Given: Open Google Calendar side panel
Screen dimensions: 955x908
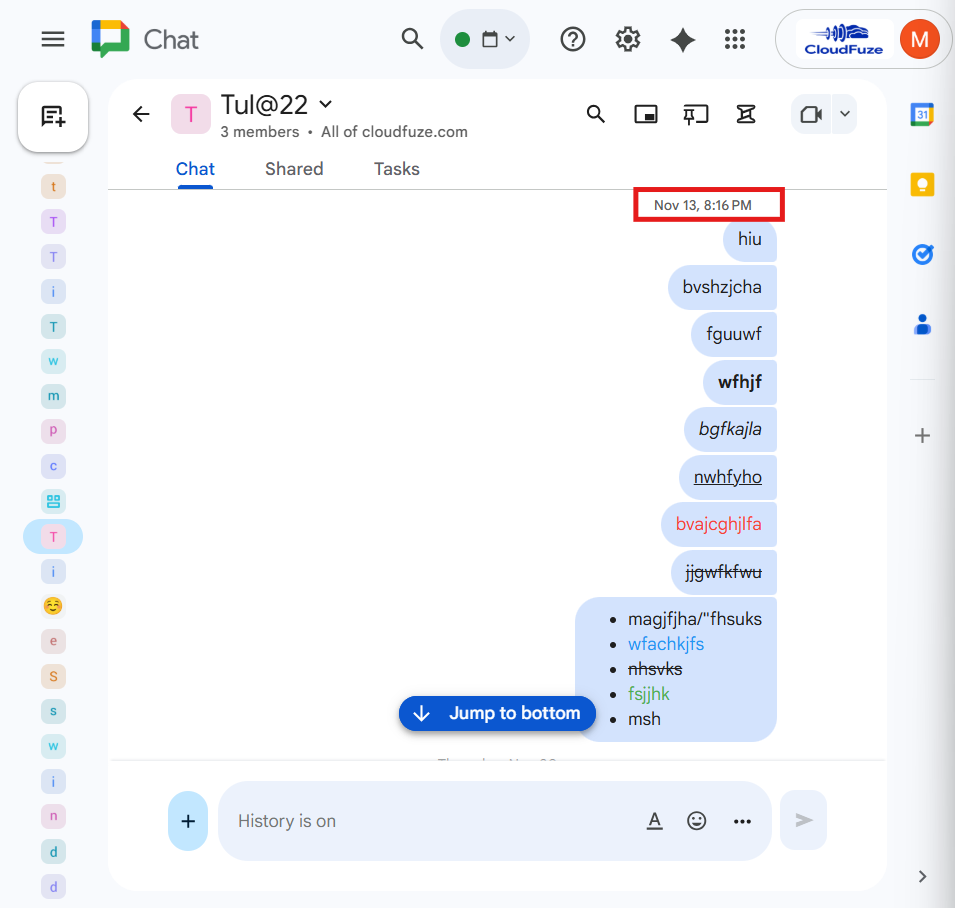Looking at the screenshot, I should click(922, 114).
